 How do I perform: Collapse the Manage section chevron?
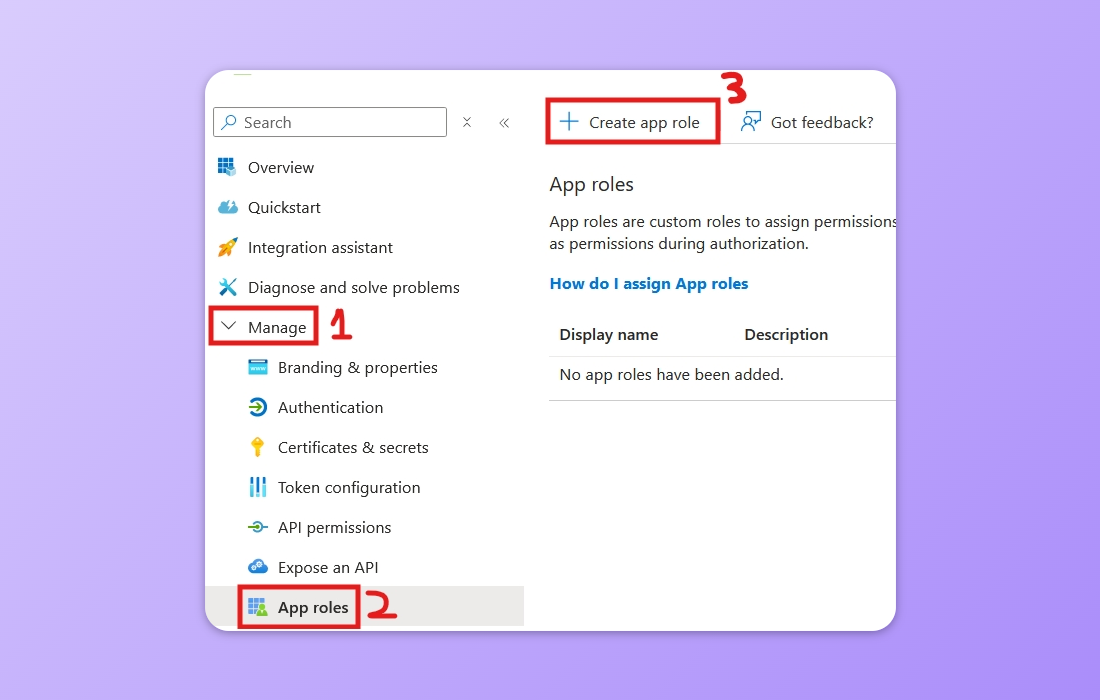click(228, 326)
